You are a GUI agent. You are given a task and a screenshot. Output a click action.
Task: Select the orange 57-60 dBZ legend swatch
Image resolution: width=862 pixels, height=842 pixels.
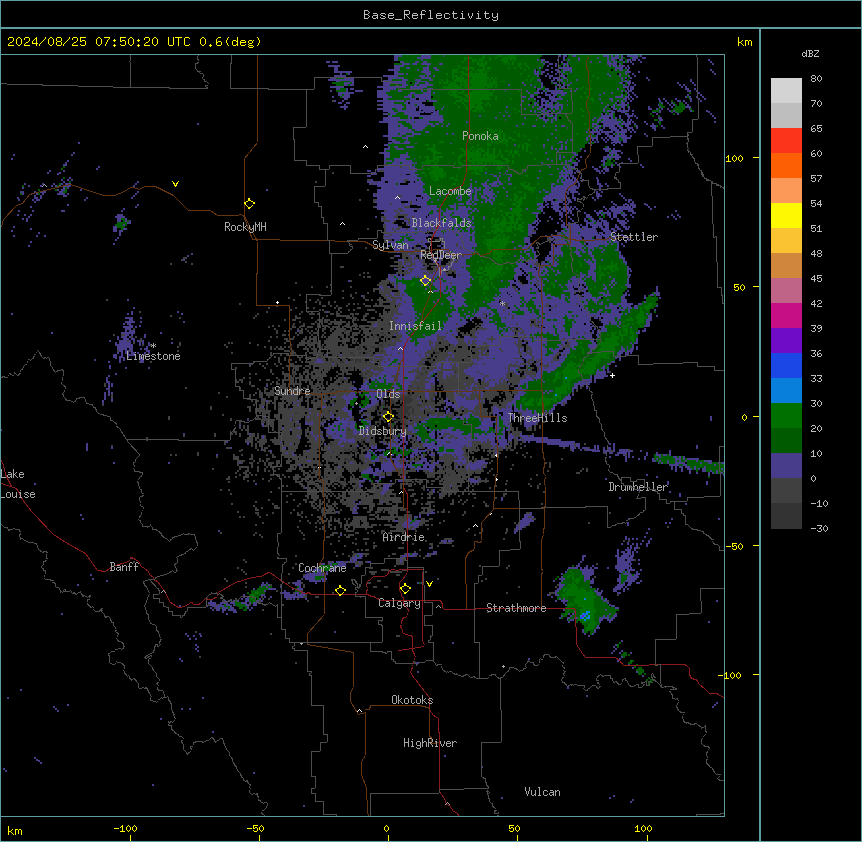coord(786,165)
